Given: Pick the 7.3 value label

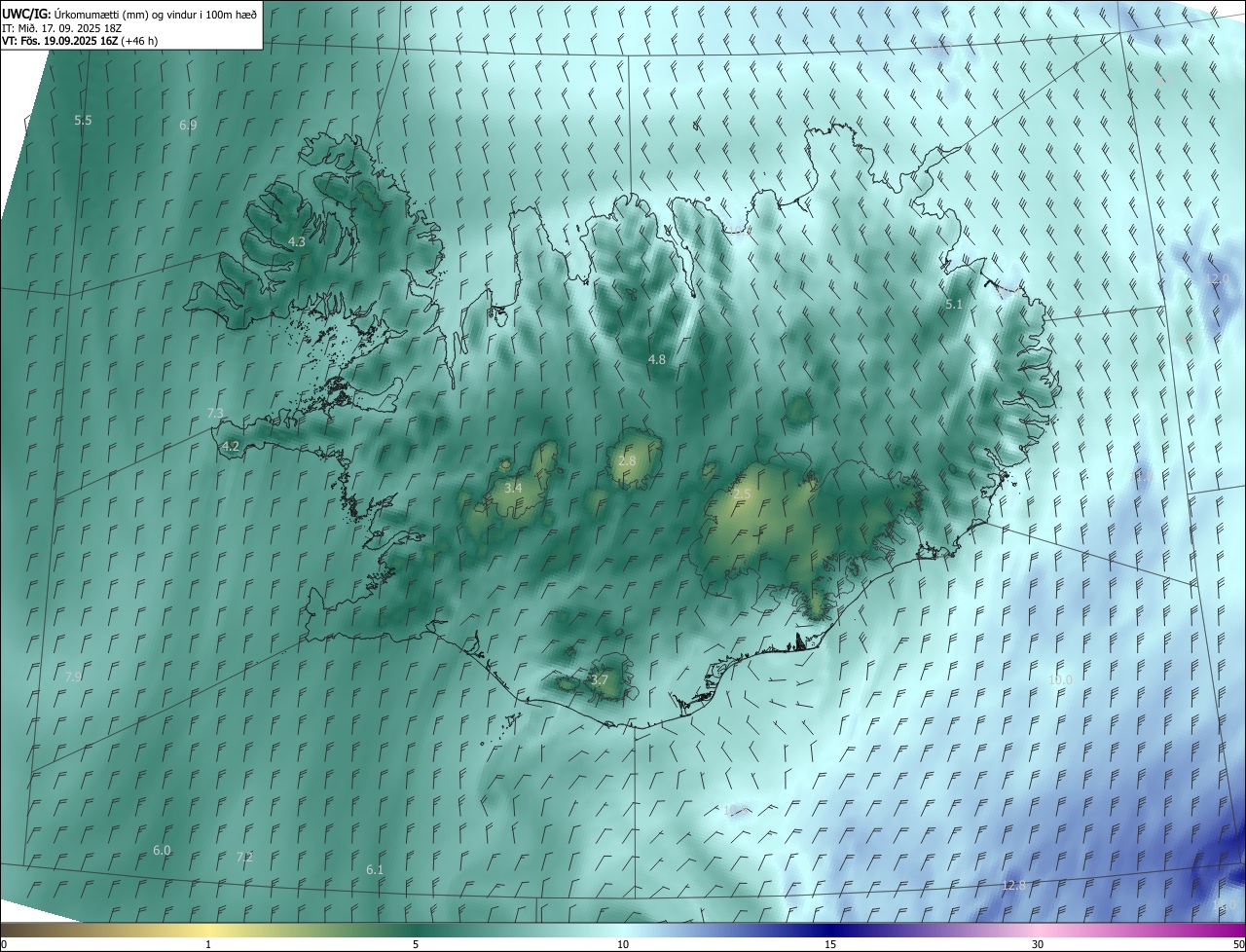Looking at the screenshot, I should [x=215, y=413].
